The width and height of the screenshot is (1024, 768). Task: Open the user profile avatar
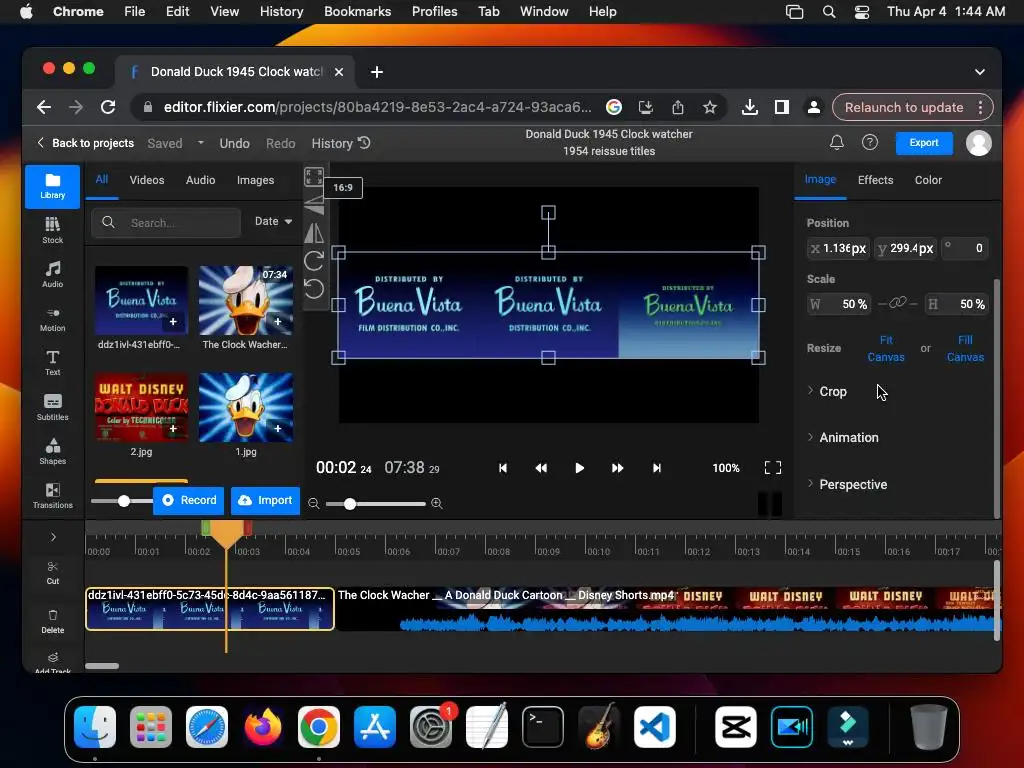coord(978,142)
